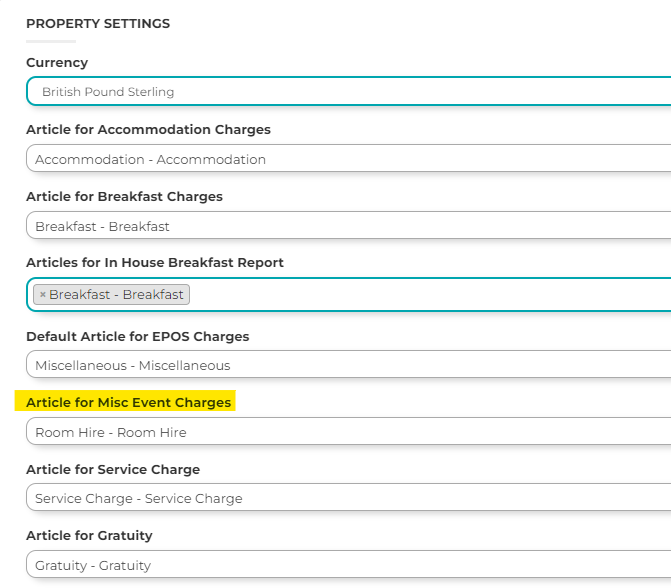671x588 pixels.
Task: Open the Currency dropdown showing British Pound Sterling
Action: click(x=349, y=91)
